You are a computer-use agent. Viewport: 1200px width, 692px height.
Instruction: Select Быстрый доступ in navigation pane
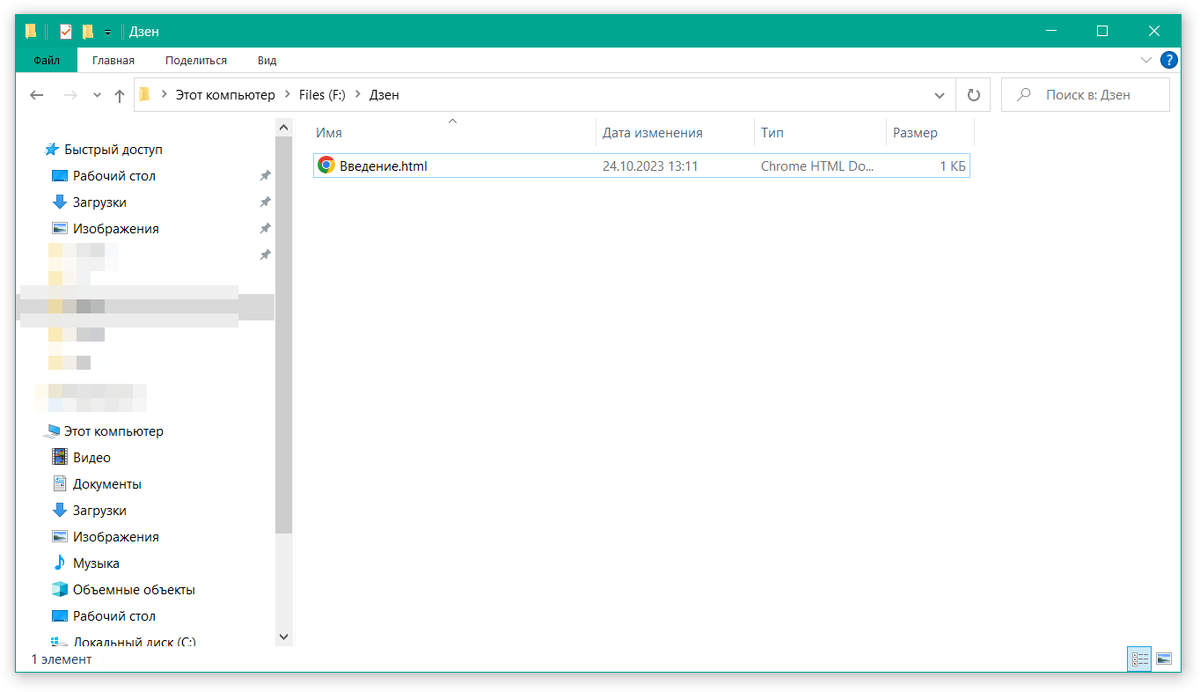coord(113,149)
